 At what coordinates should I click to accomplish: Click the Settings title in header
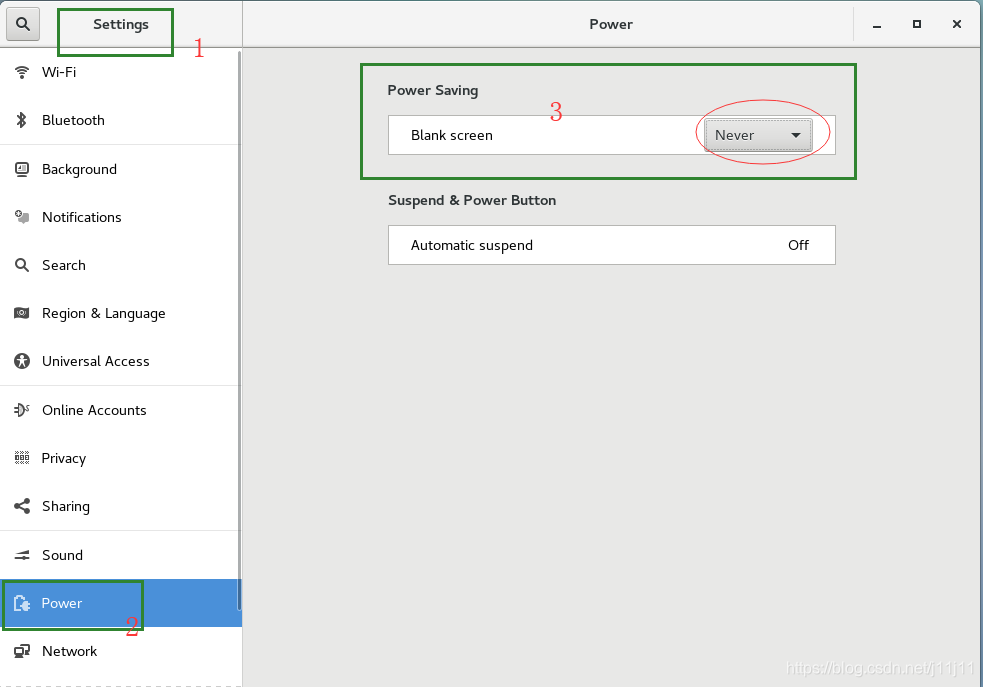click(x=121, y=24)
